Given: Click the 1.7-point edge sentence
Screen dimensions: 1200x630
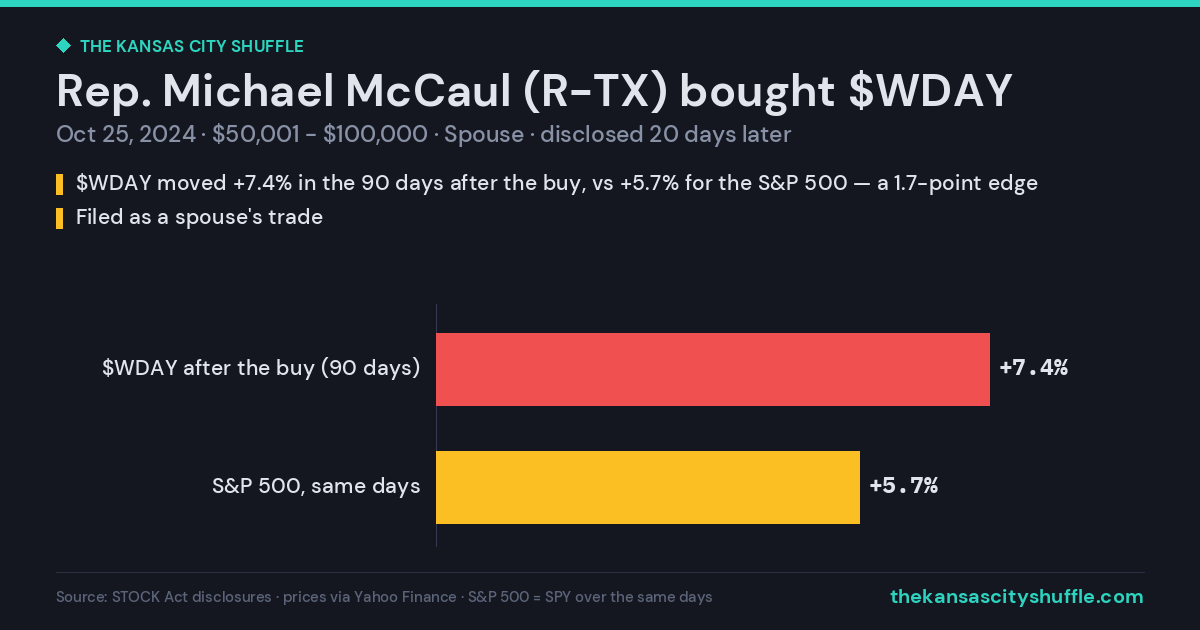Looking at the screenshot, I should click(557, 184).
